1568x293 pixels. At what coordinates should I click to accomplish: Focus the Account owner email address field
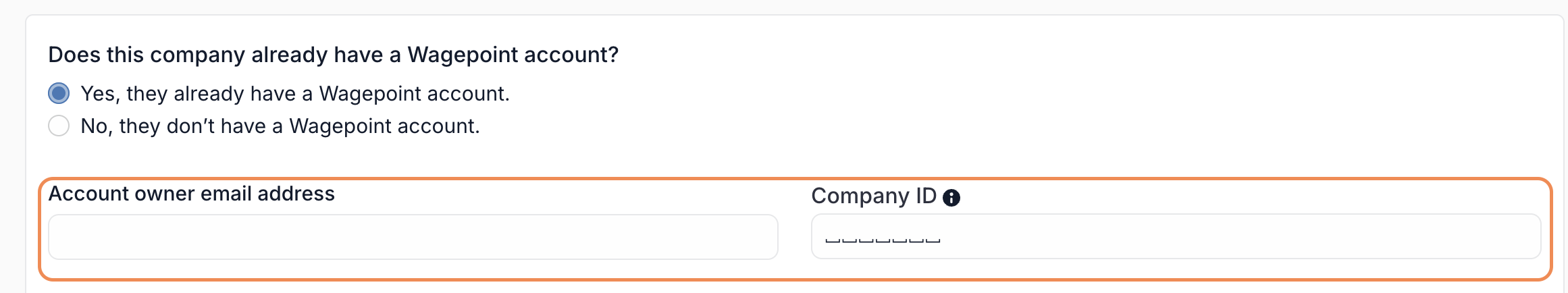[x=413, y=237]
